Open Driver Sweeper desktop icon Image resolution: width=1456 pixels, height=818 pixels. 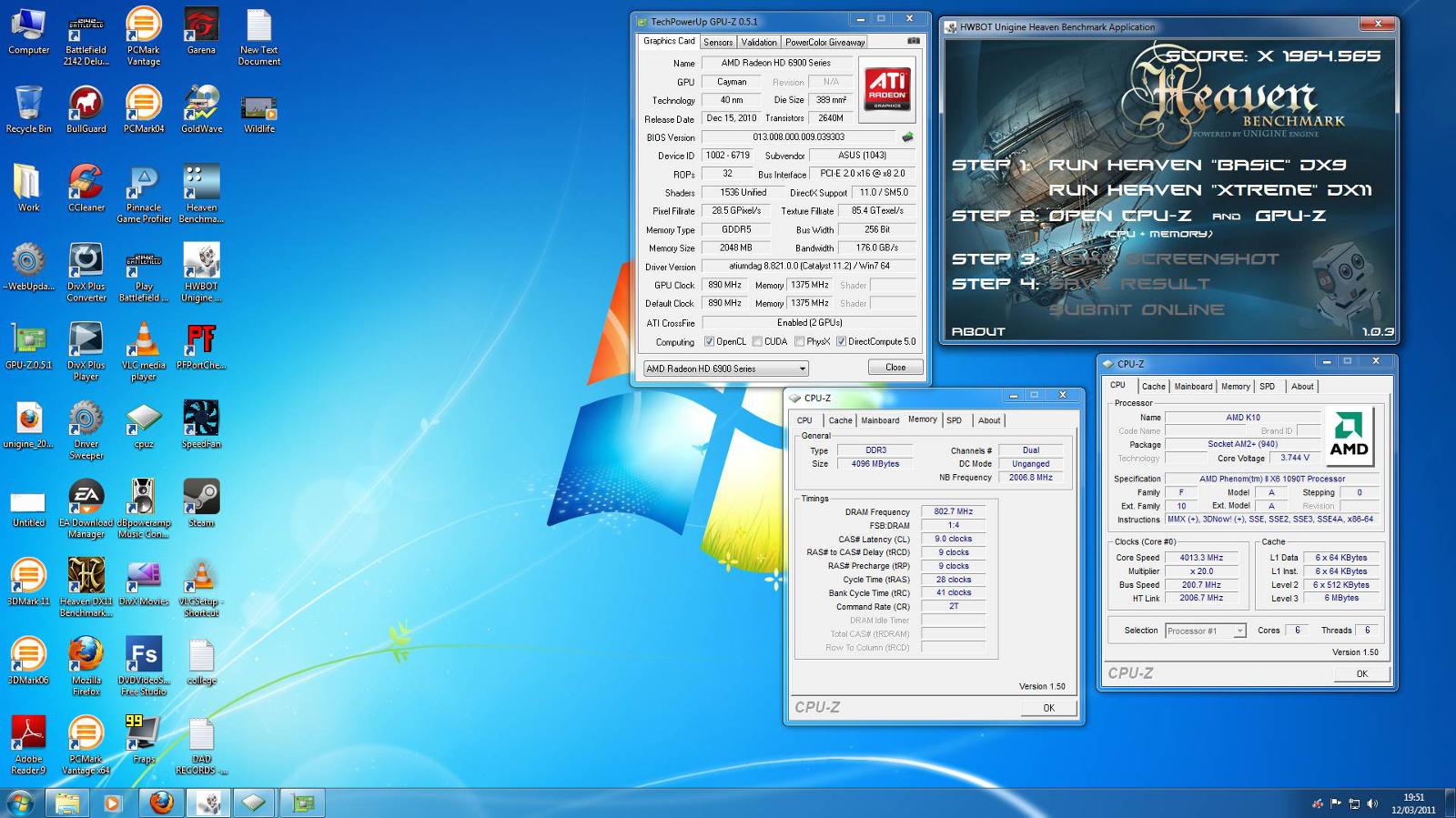pyautogui.click(x=86, y=430)
